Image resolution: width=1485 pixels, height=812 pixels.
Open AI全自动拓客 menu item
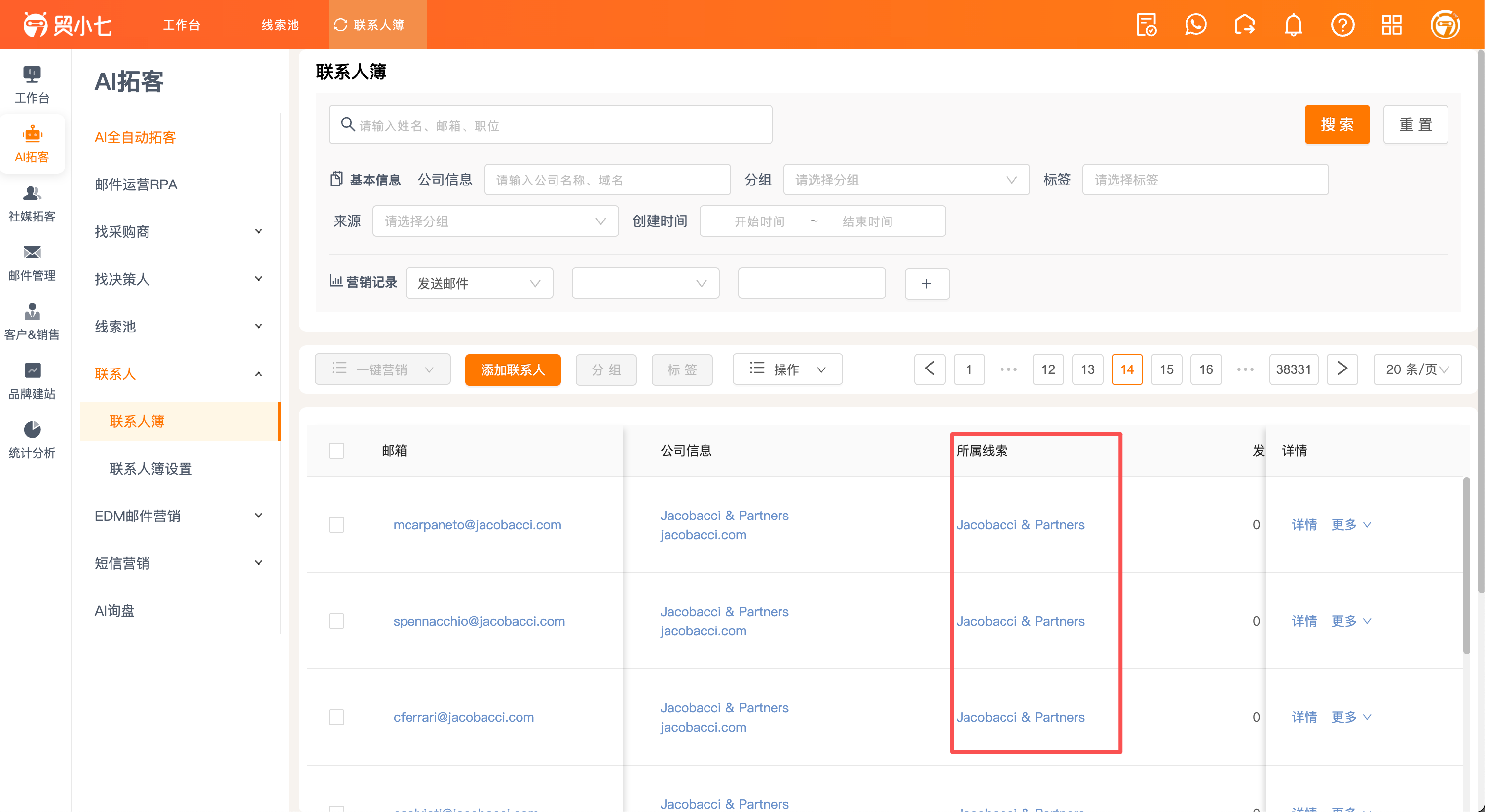[135, 137]
